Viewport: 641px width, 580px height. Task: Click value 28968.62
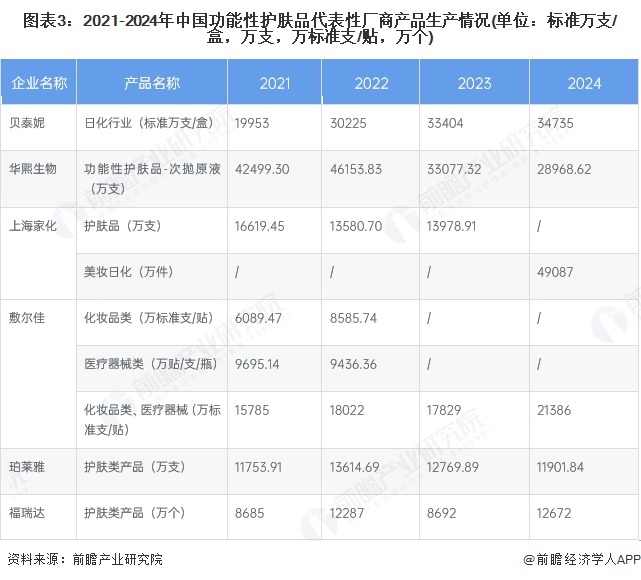pyautogui.click(x=564, y=169)
